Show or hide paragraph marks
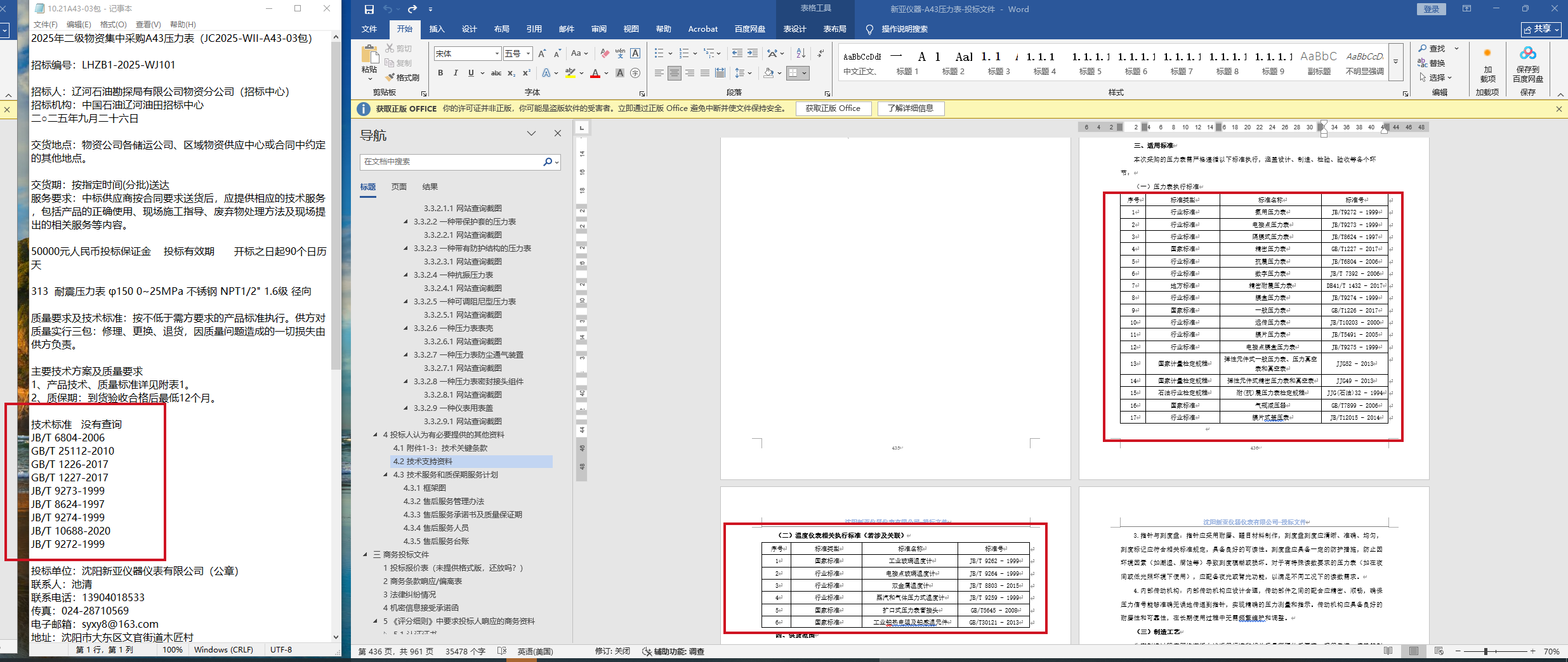The height and width of the screenshot is (662, 1568). 820,53
